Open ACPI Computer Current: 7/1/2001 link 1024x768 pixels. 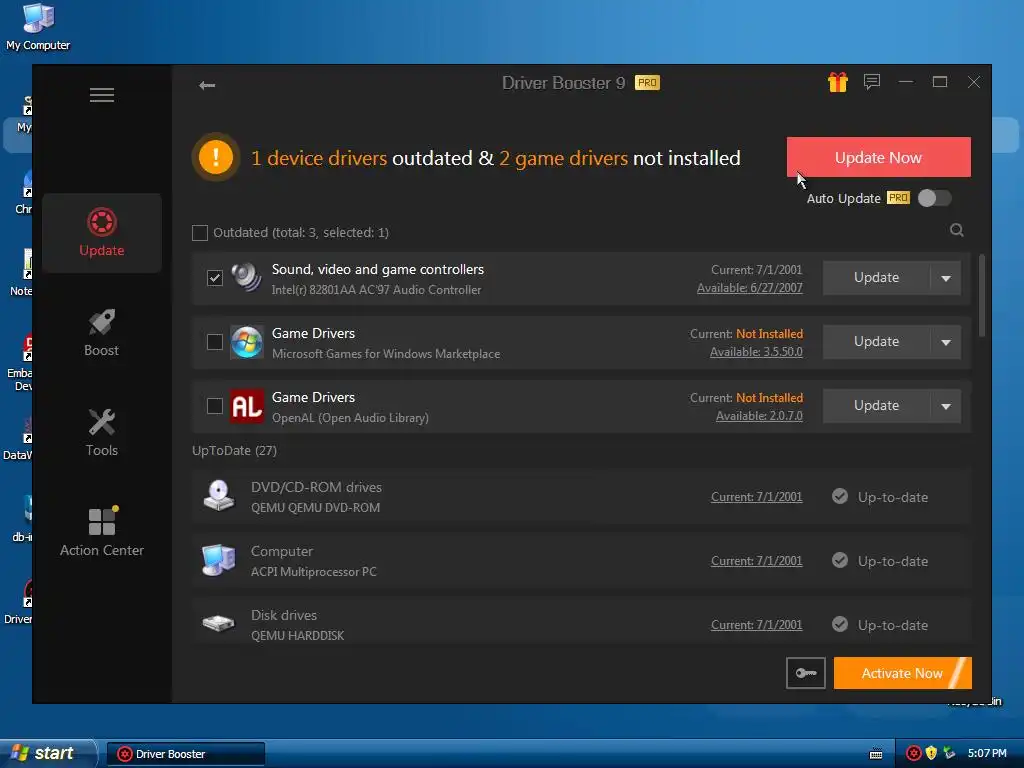coord(756,561)
